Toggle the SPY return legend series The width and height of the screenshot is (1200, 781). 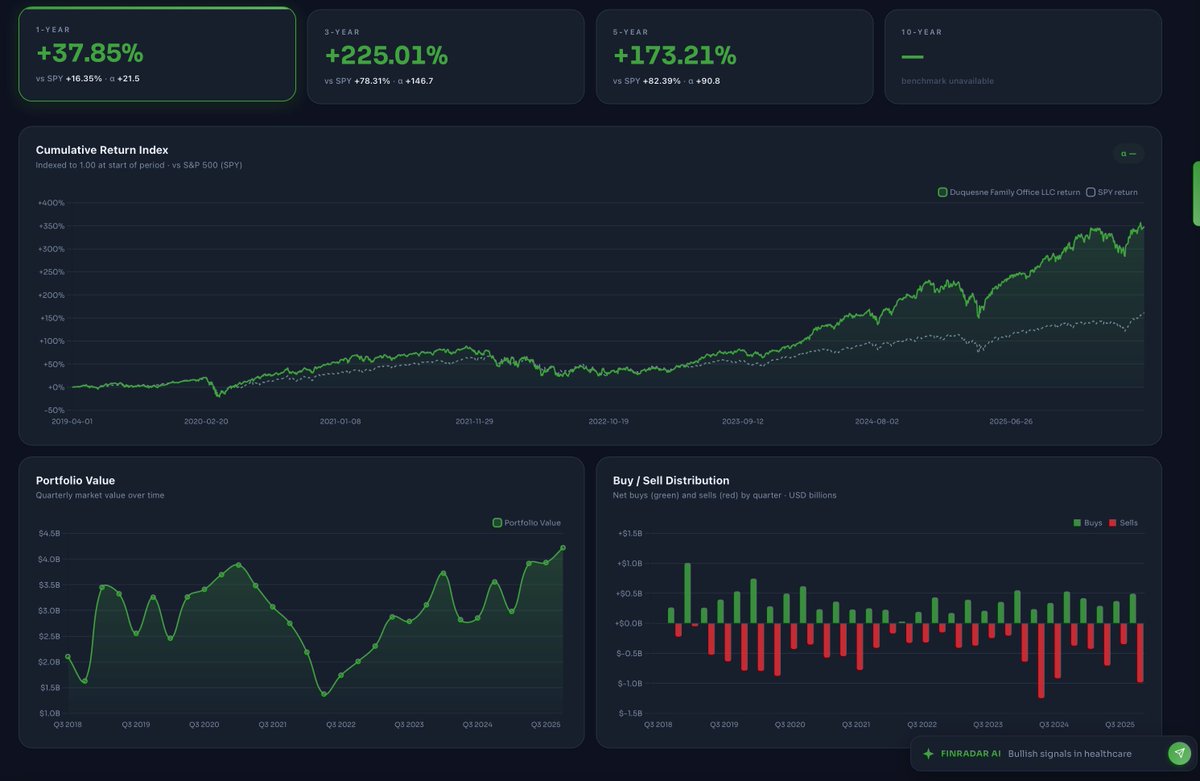(x=1112, y=192)
